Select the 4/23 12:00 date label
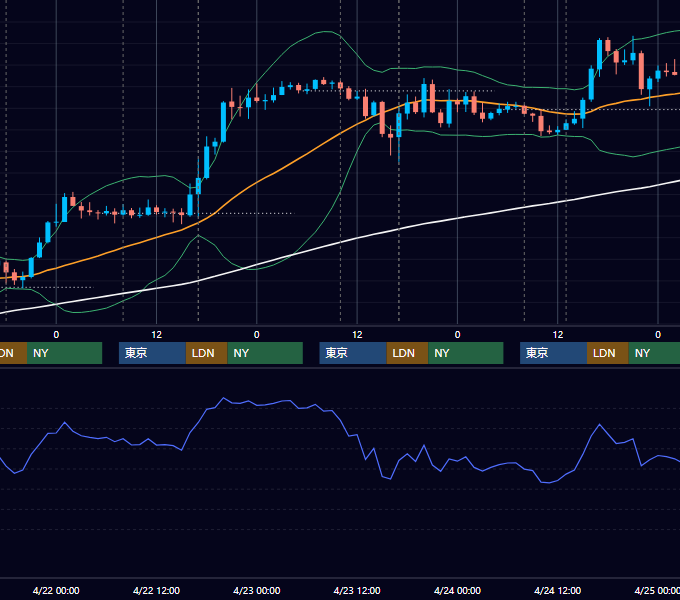Viewport: 680px width, 600px height. [x=357, y=590]
